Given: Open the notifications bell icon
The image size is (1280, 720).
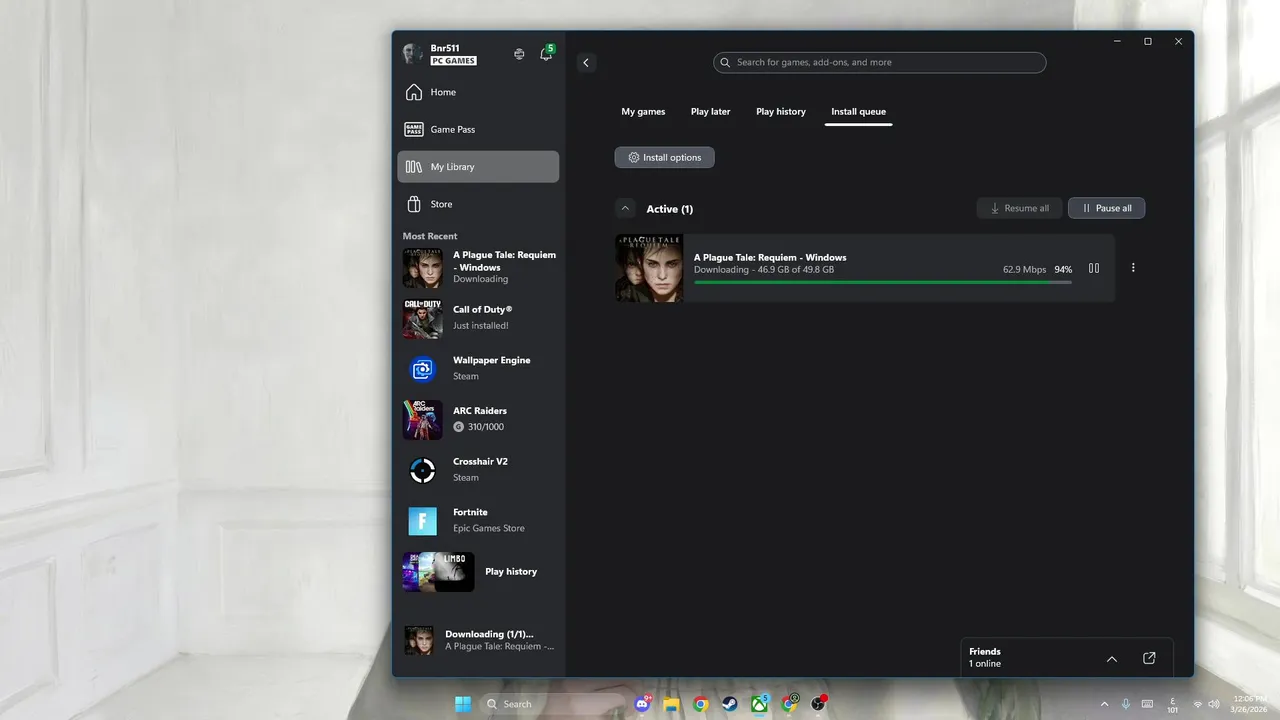Looking at the screenshot, I should point(546,54).
